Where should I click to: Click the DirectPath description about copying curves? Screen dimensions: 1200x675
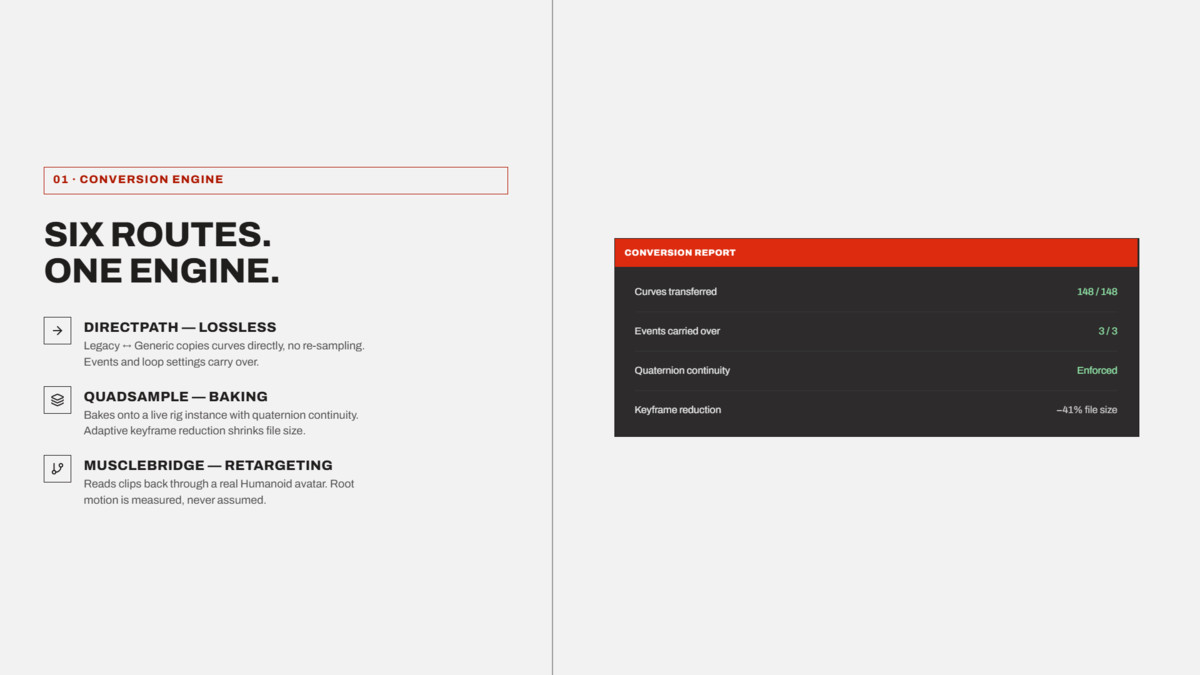click(x=224, y=354)
